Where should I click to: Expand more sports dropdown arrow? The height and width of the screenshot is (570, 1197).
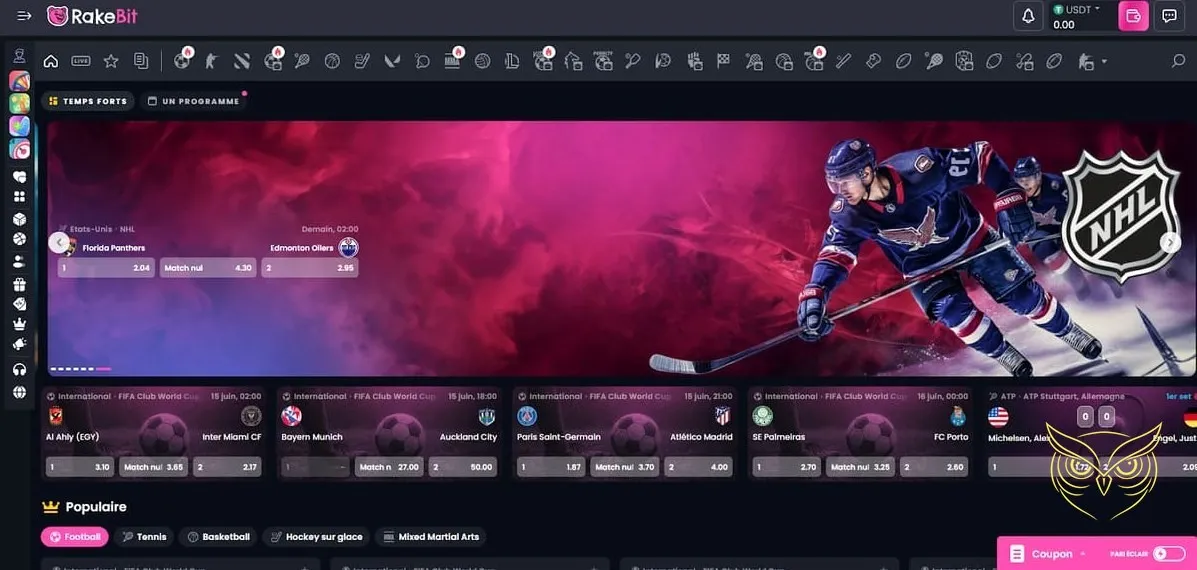click(x=1104, y=62)
